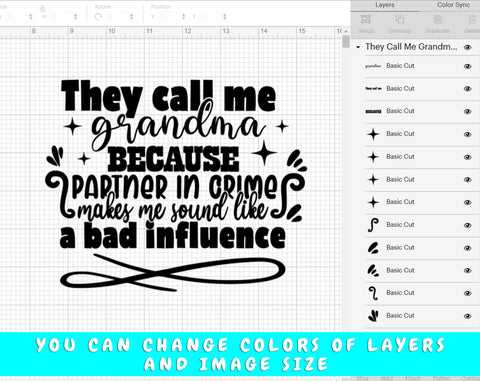Viewport: 480px width, 381px height.
Task: Click the Width stepper arrows at toolbar edge
Action: click(31, 16)
